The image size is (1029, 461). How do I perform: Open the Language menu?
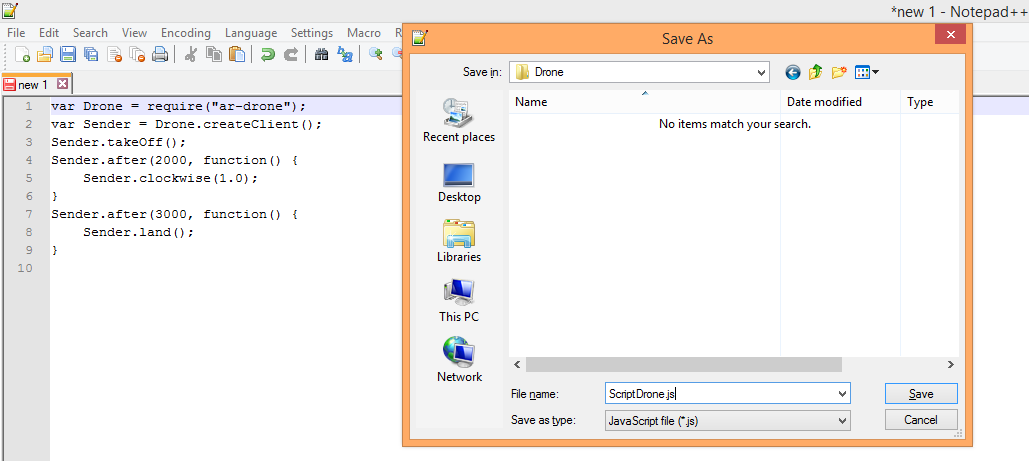pos(251,33)
